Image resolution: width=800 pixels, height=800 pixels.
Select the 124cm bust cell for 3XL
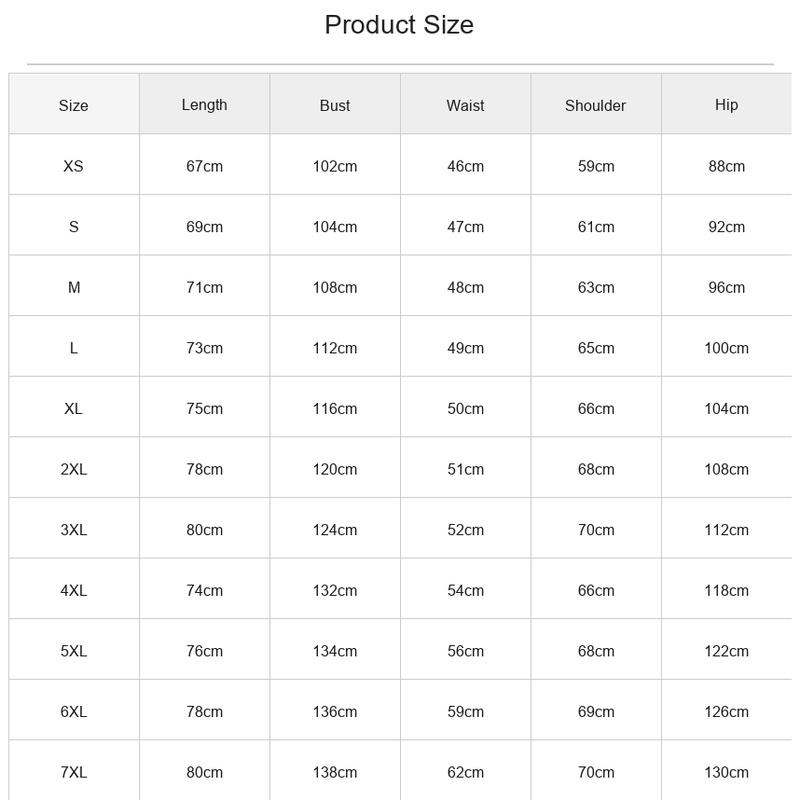coord(335,530)
